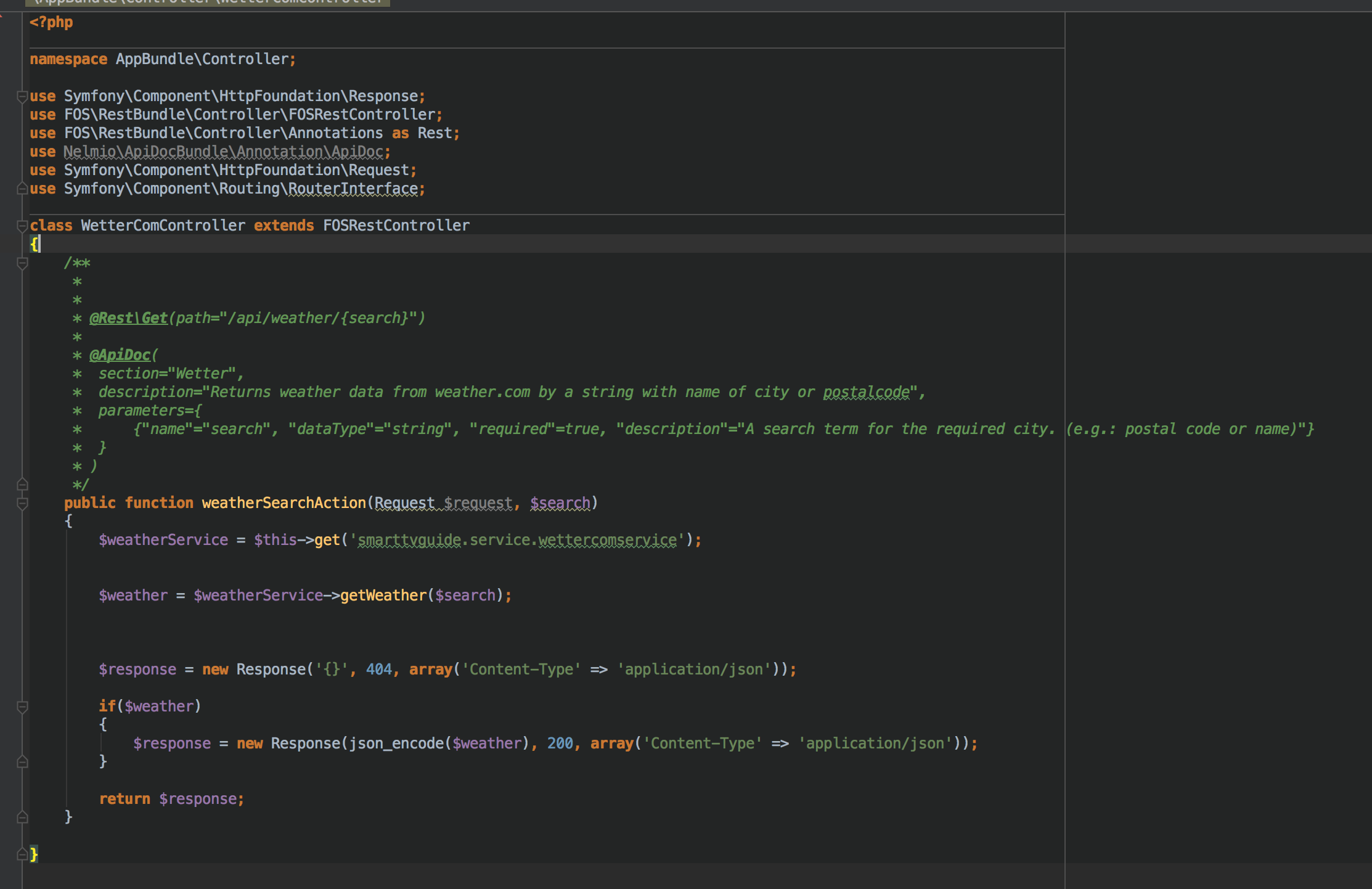Click the getWeather method call

383,596
